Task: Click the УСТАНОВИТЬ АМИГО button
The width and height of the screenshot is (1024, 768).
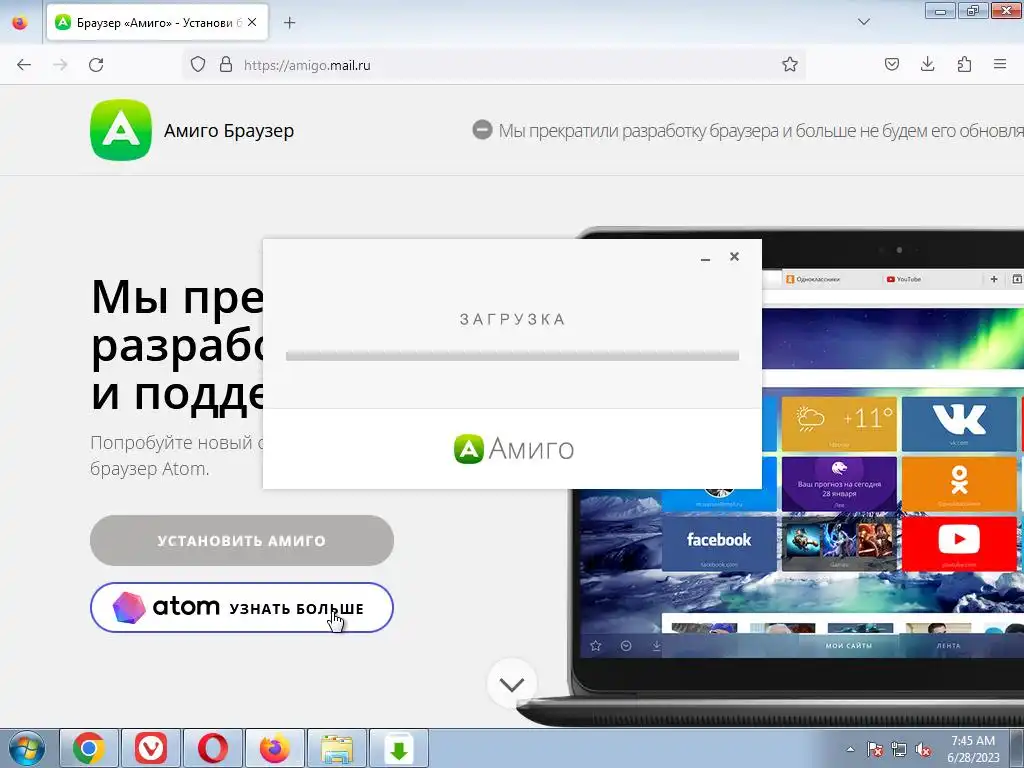Action: tap(242, 541)
